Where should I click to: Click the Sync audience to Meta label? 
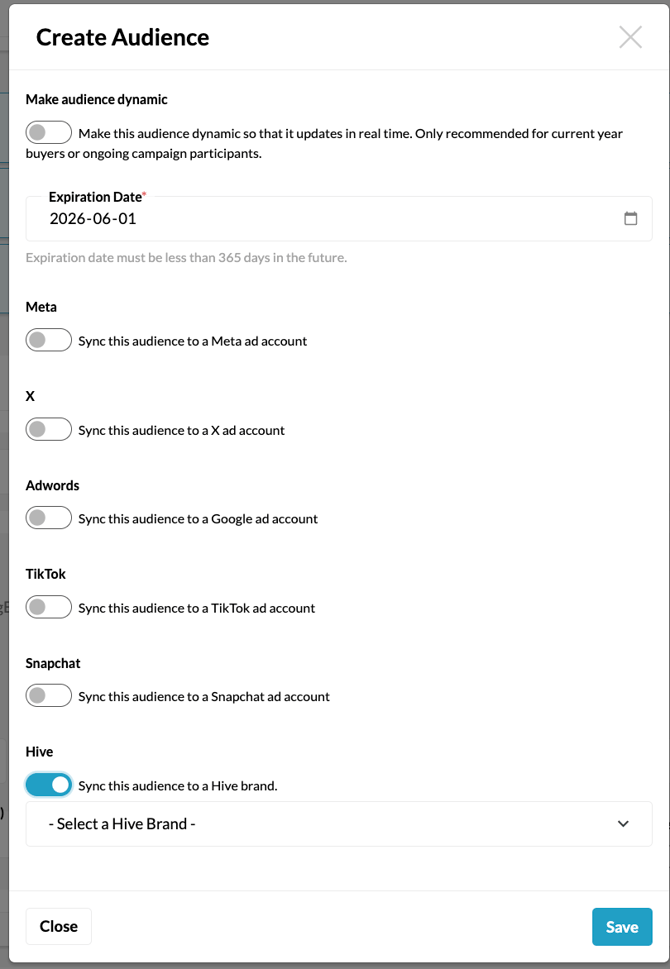(189, 341)
